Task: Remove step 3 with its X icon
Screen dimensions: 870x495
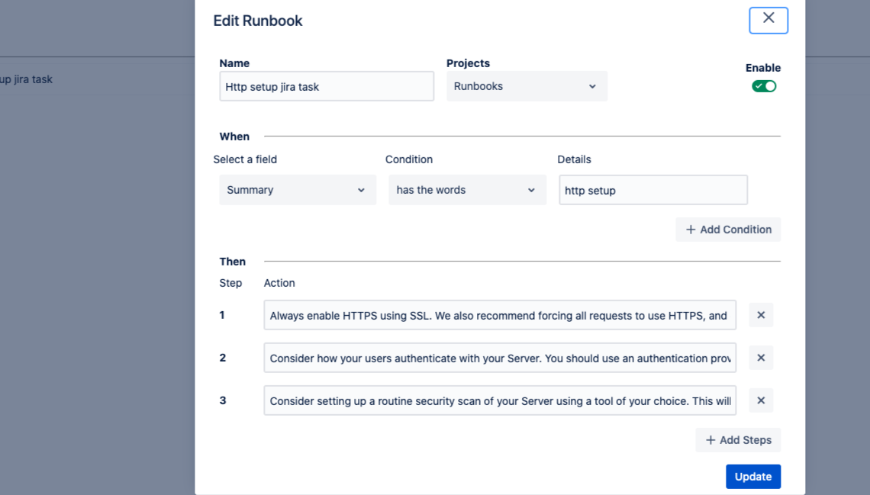Action: [x=760, y=401]
